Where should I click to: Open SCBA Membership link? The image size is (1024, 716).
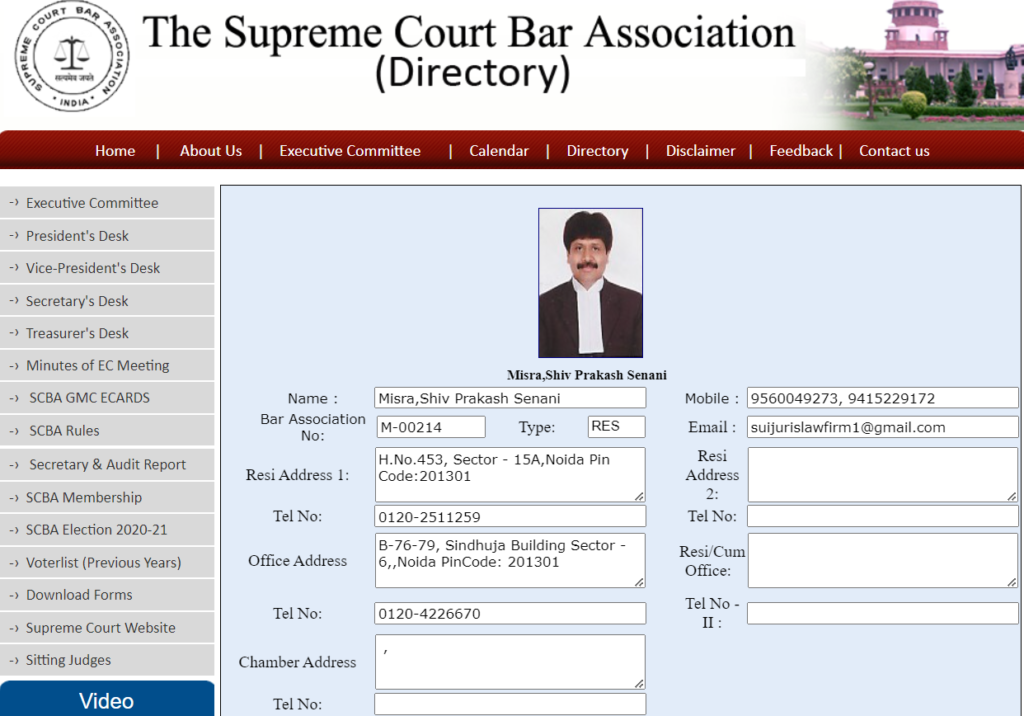tap(107, 497)
